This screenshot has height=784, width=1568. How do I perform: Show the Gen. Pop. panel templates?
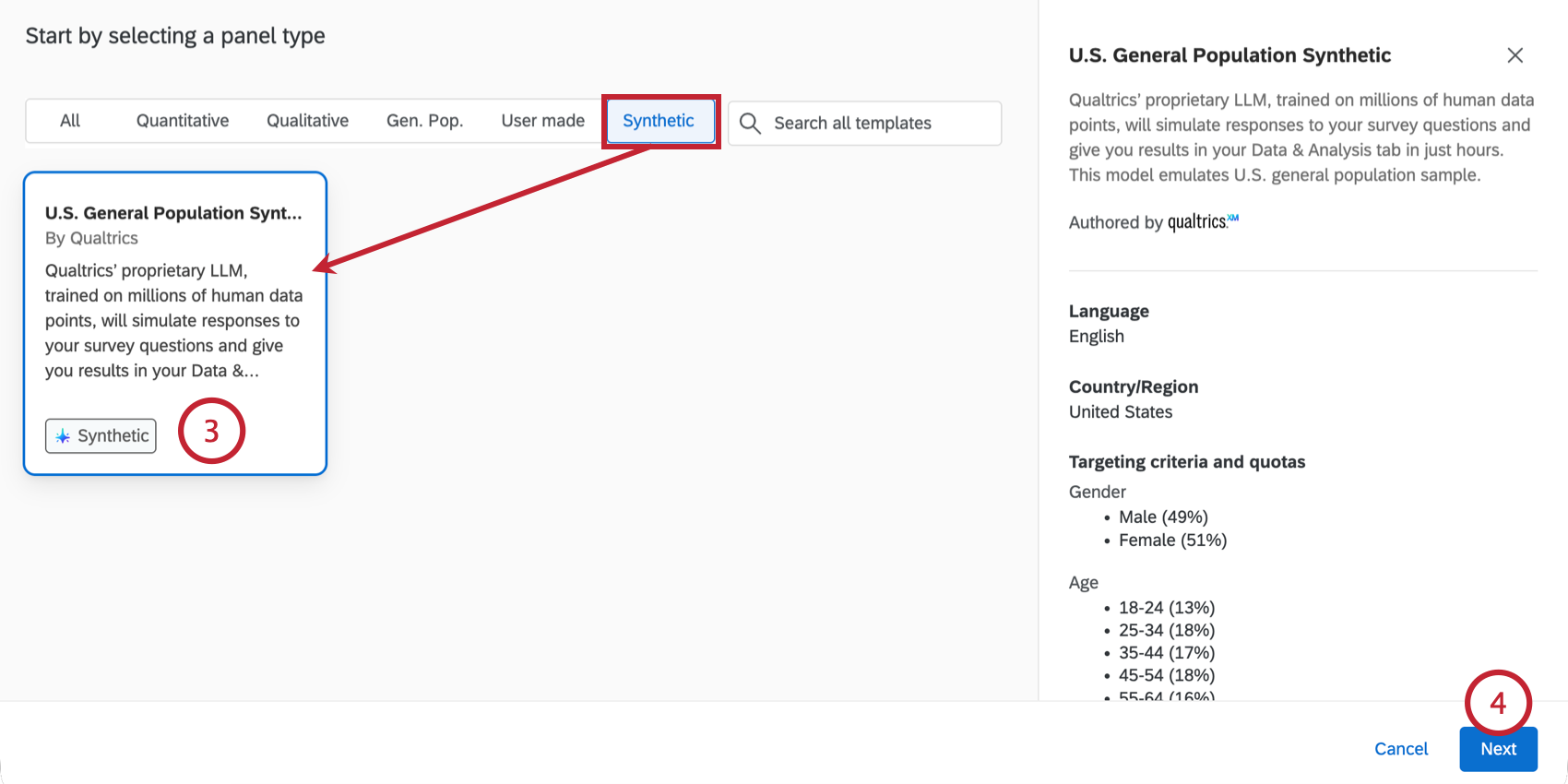point(424,121)
